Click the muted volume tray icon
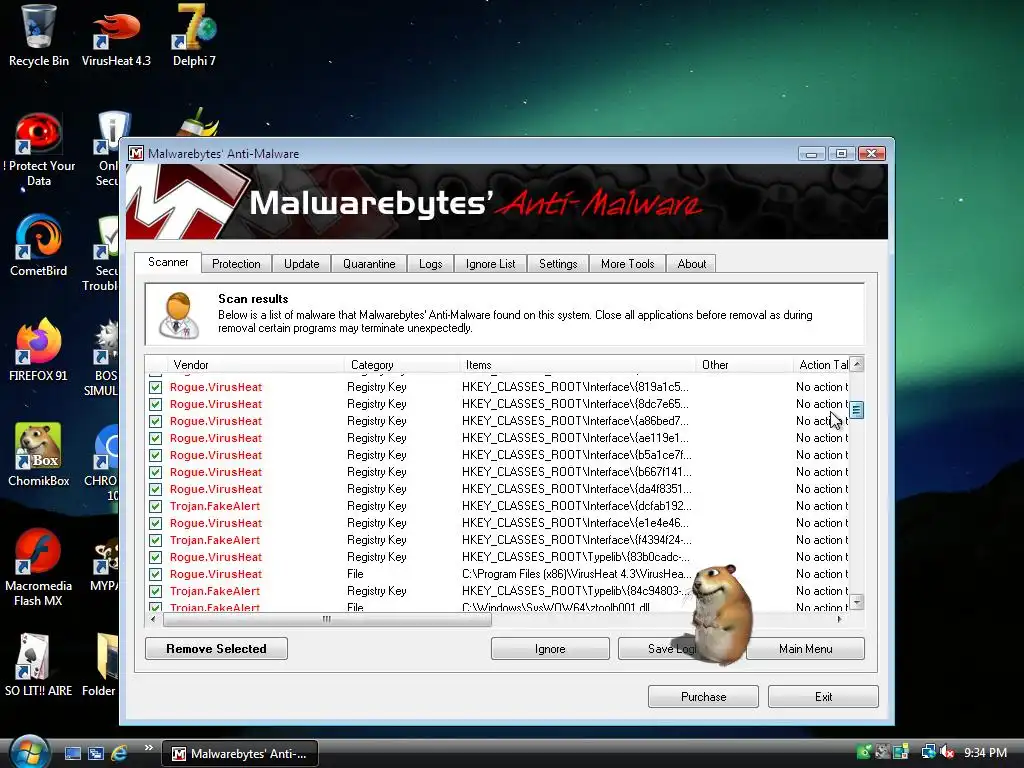1024x768 pixels. pyautogui.click(x=948, y=753)
